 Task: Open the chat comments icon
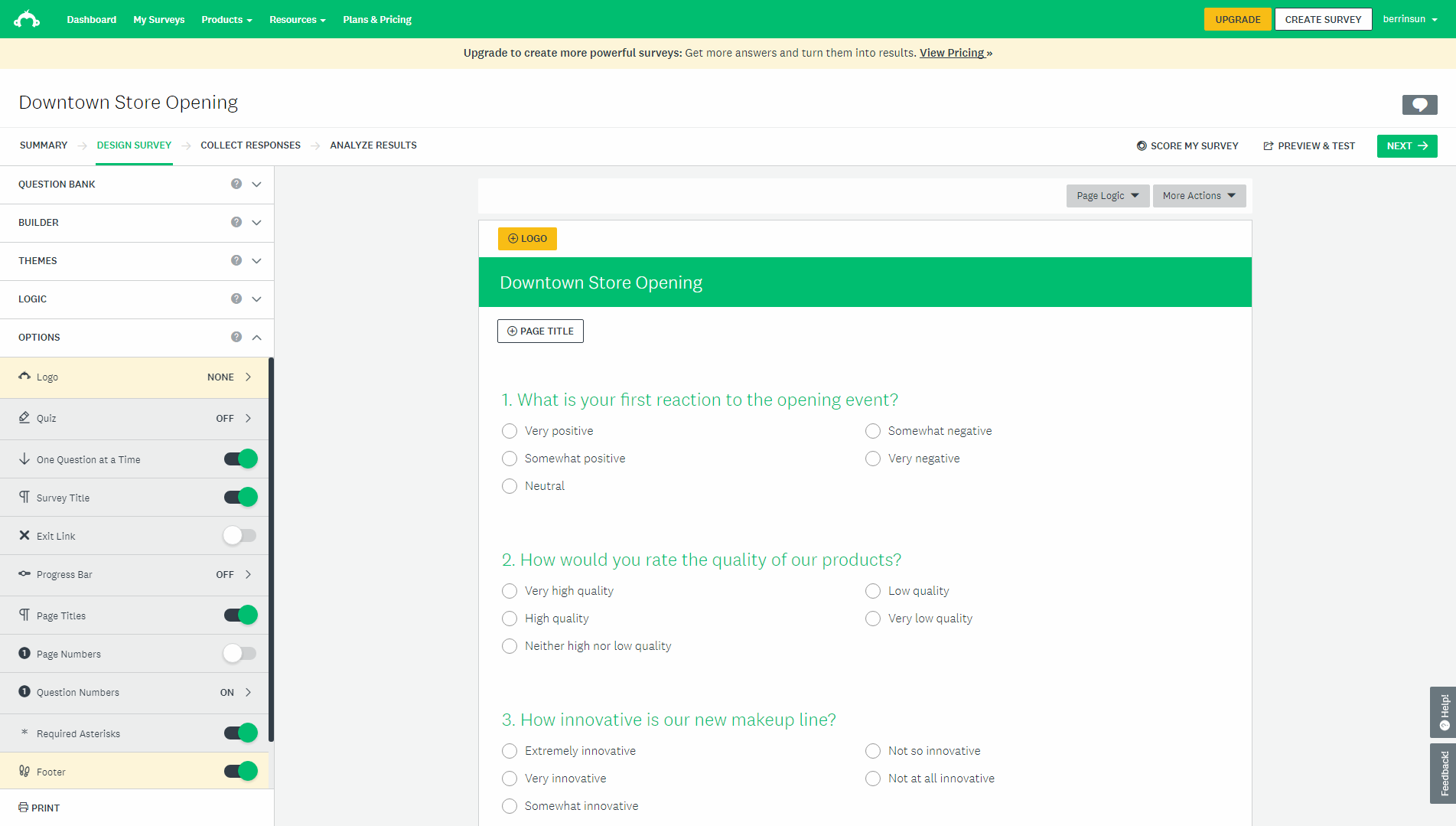click(x=1419, y=105)
